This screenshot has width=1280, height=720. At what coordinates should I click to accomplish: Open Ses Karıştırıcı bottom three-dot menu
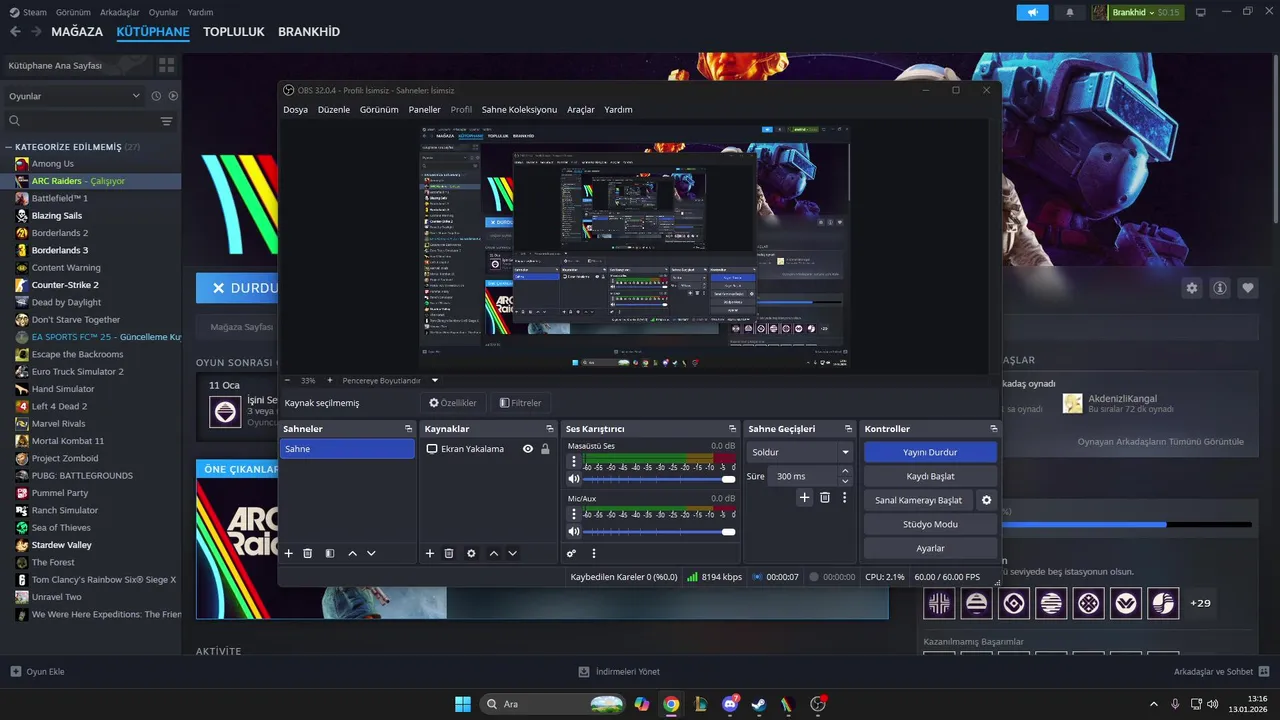pos(594,553)
